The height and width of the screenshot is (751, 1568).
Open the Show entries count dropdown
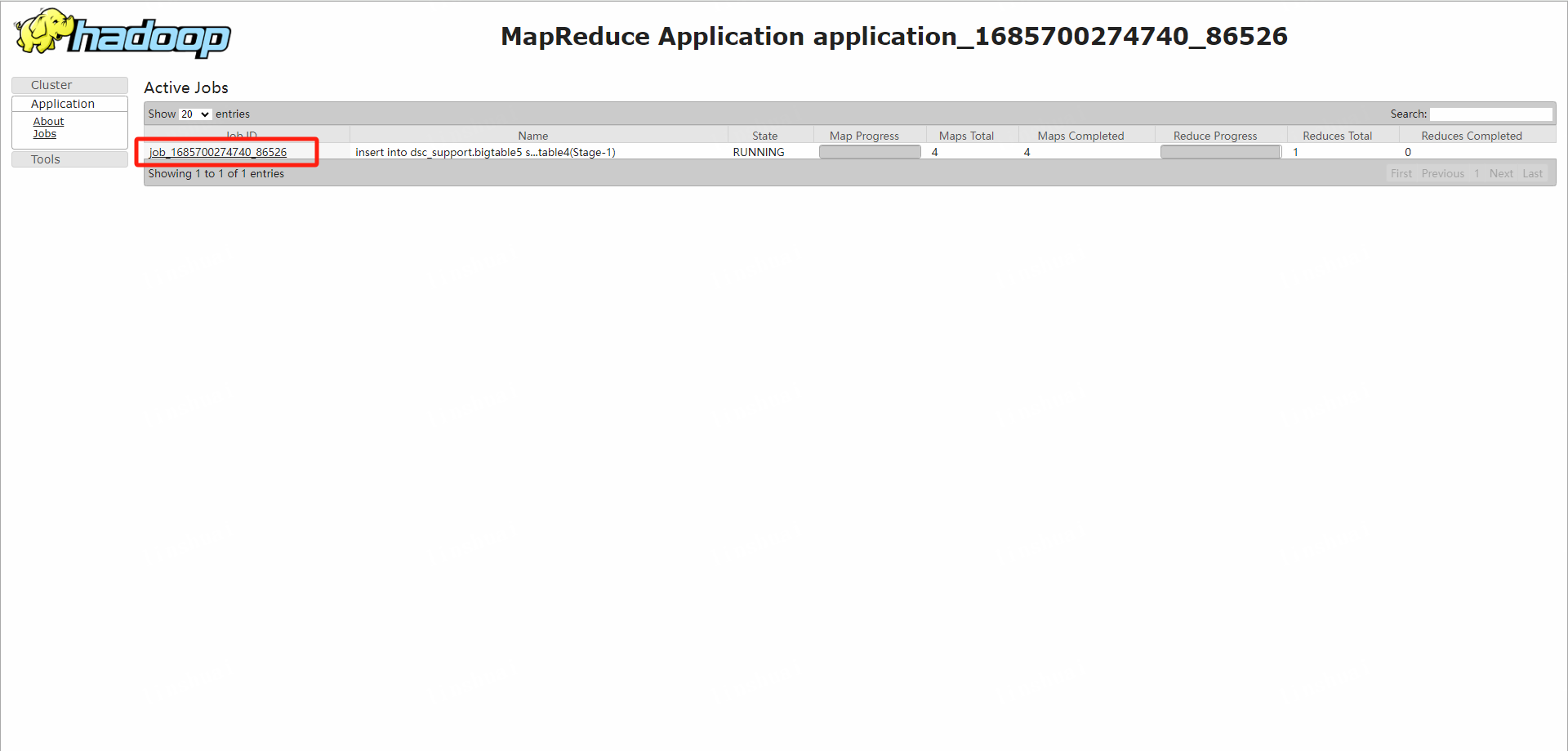[195, 114]
